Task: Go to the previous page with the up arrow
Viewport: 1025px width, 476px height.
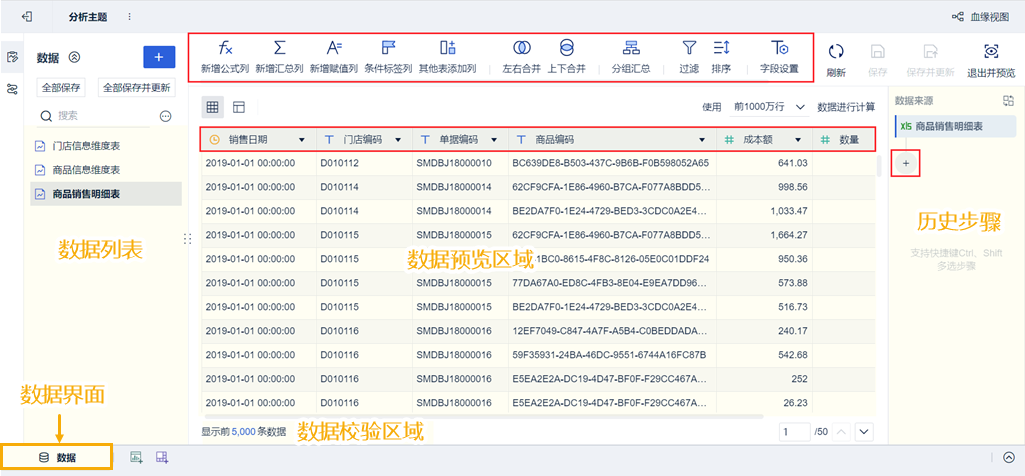Action: pos(842,432)
